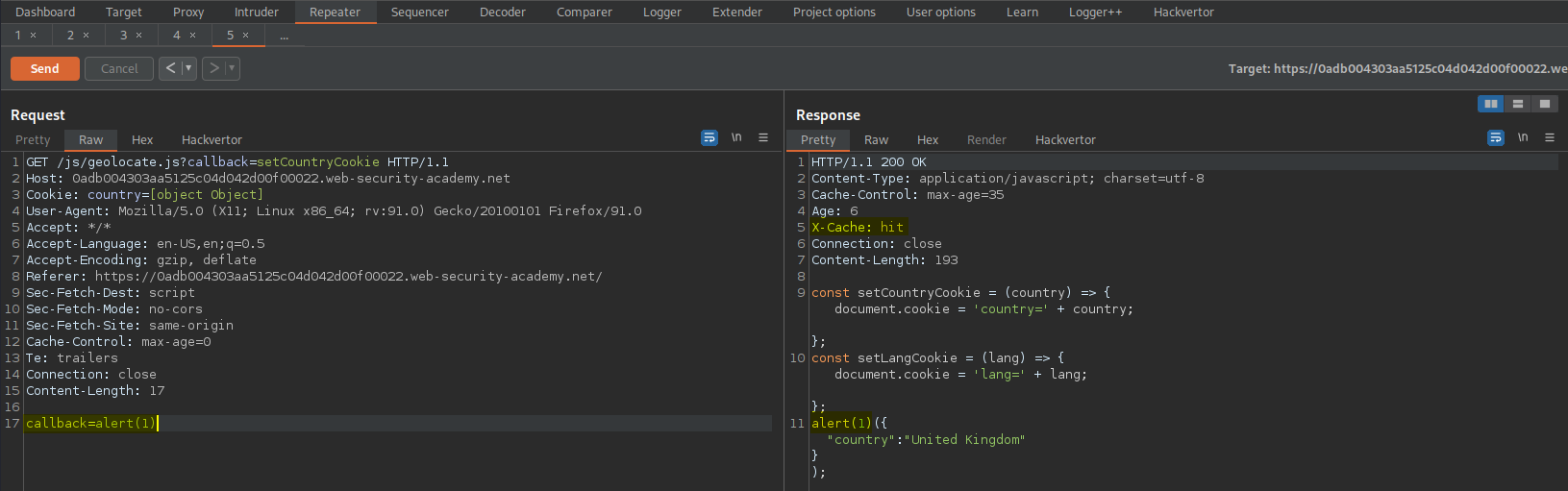
Task: Cancel the current request
Action: coord(119,68)
